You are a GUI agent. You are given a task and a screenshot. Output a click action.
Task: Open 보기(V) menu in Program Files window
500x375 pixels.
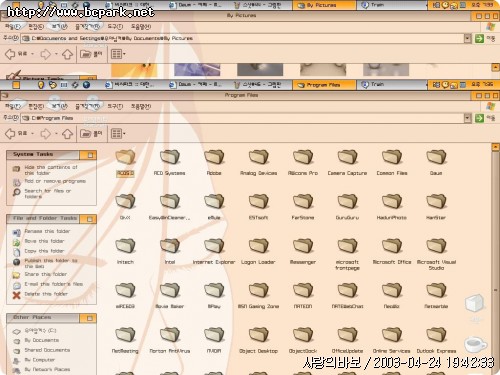pos(59,106)
